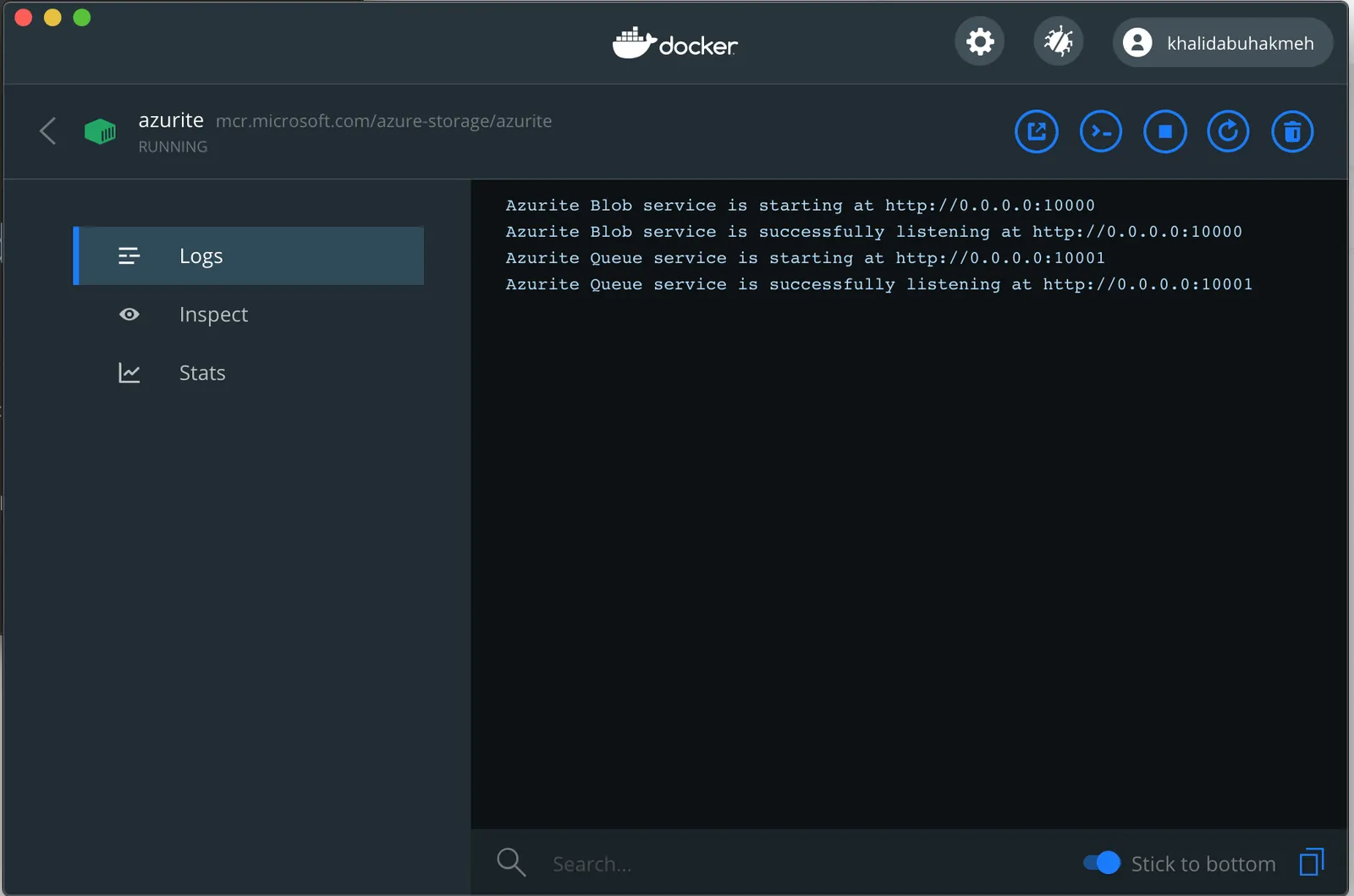Click the 'Queue service is successfully listening' log line
The height and width of the screenshot is (896, 1354).
point(878,284)
